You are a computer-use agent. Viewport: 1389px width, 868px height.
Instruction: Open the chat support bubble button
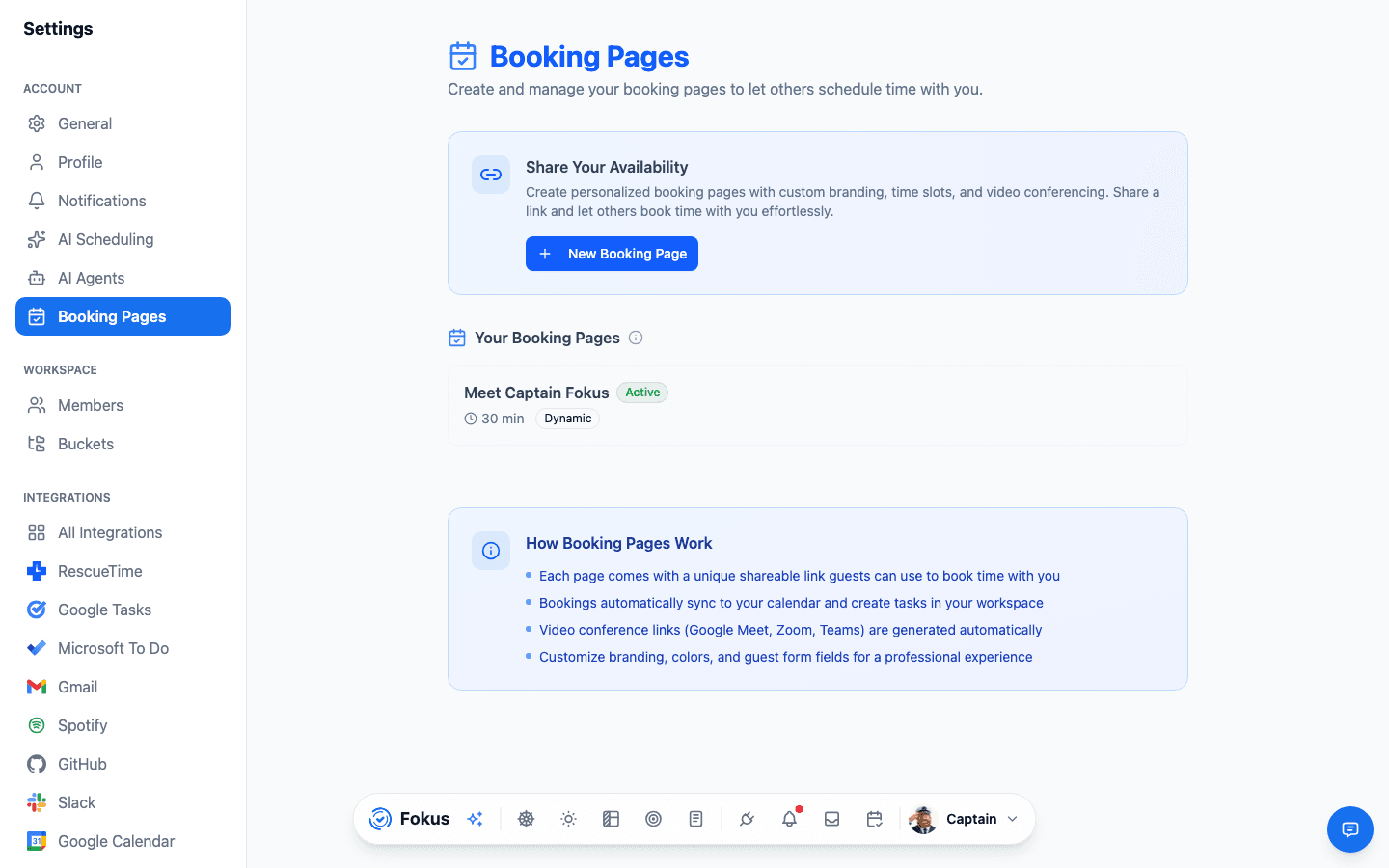1350,829
